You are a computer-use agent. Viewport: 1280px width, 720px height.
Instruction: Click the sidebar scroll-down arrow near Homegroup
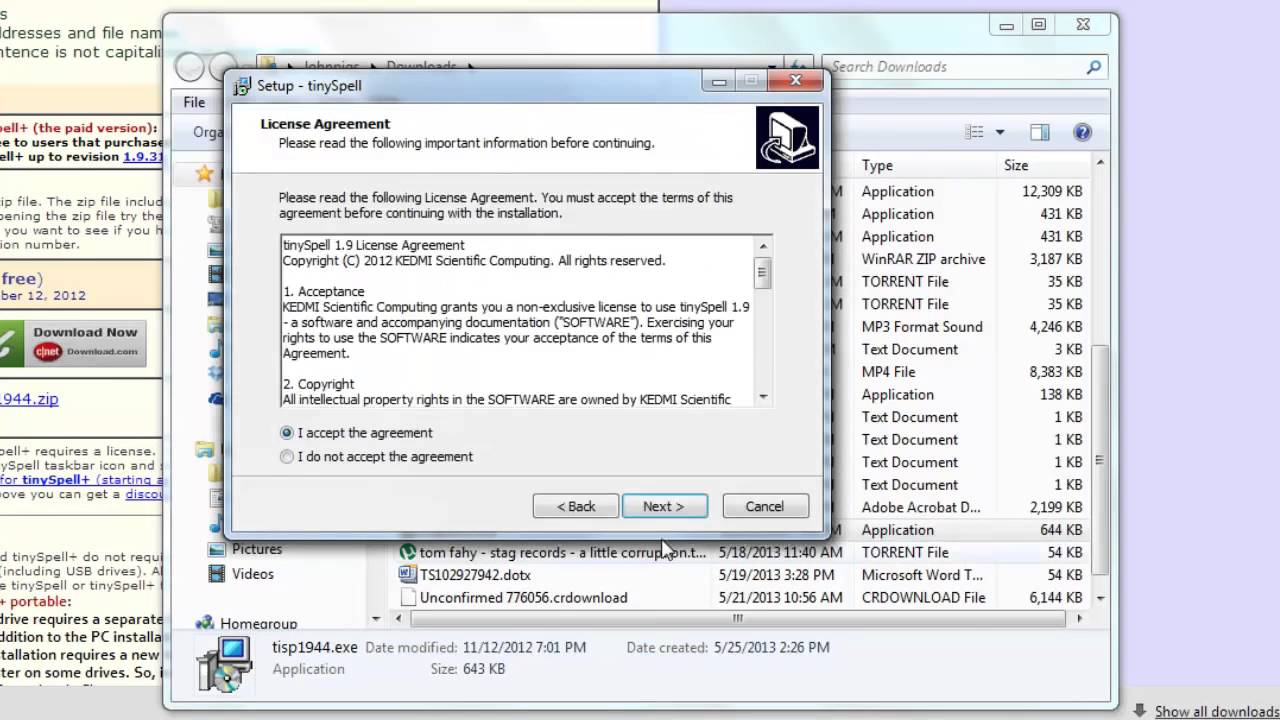tap(377, 619)
